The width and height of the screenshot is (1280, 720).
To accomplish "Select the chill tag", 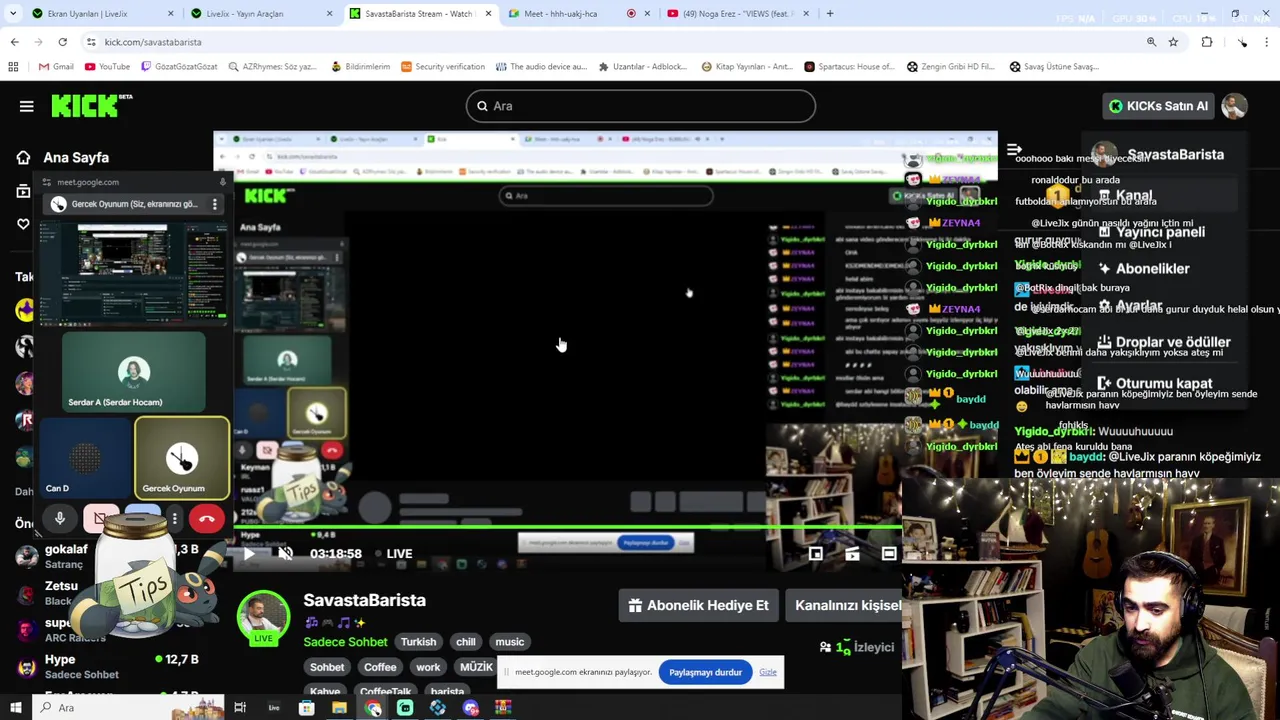I will 466,642.
